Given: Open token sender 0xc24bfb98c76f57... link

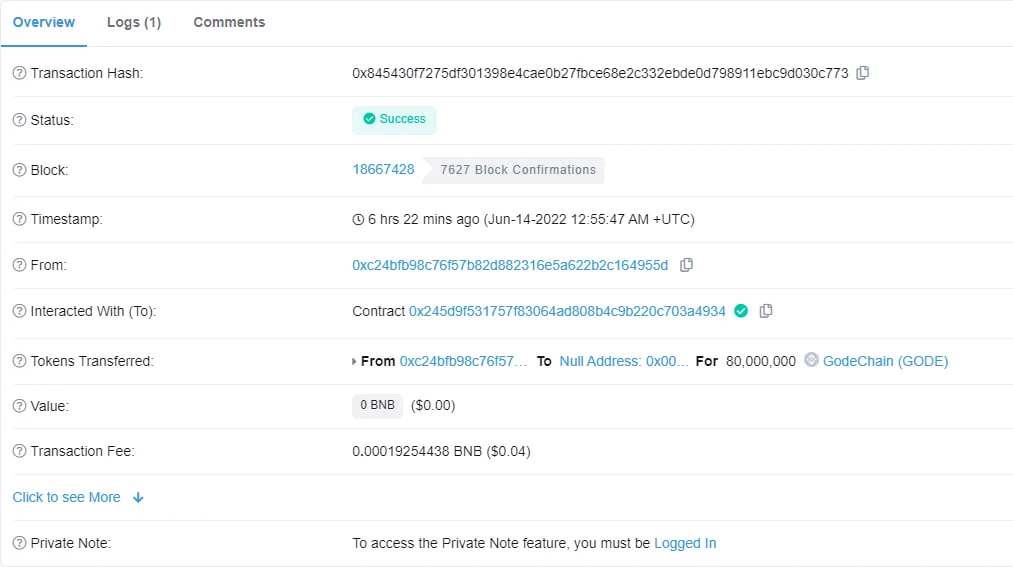Looking at the screenshot, I should [x=463, y=361].
